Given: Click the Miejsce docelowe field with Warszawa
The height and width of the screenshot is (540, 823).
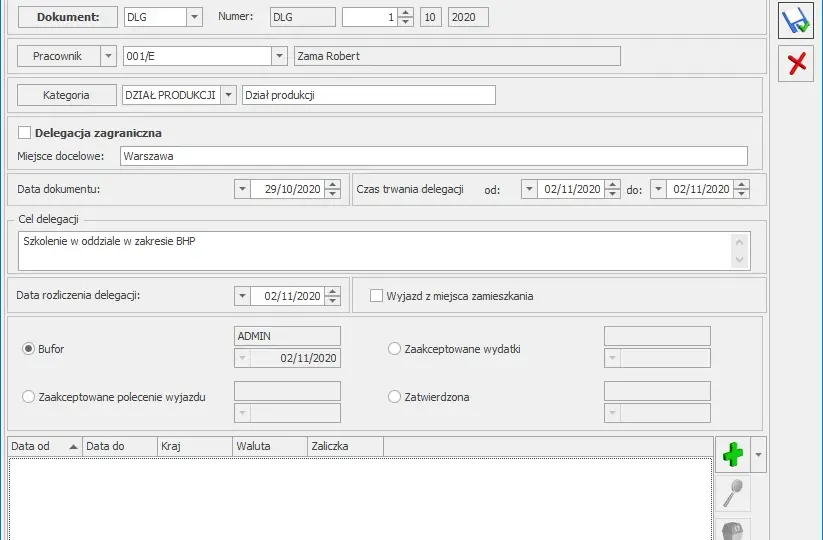Looking at the screenshot, I should 434,156.
